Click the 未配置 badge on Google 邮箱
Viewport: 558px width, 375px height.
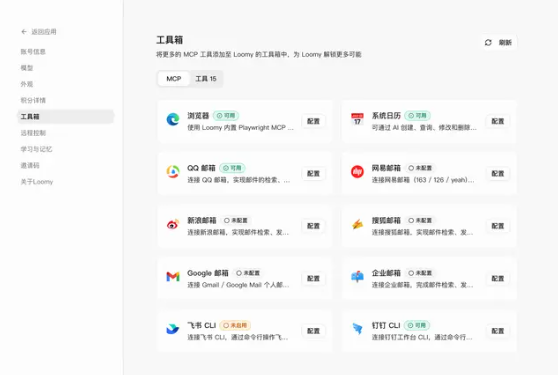coord(248,273)
